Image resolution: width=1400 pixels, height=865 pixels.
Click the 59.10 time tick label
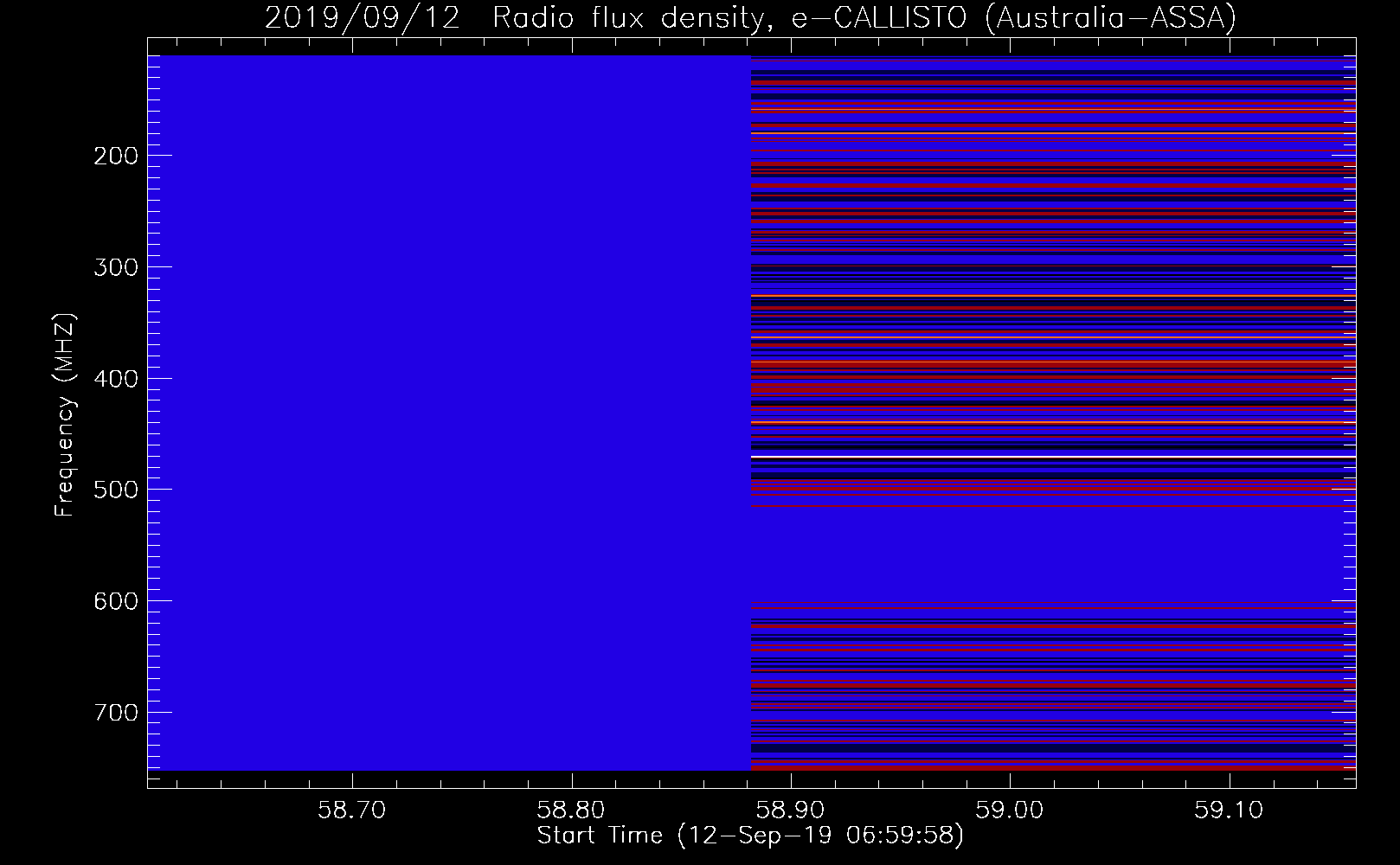pyautogui.click(x=1228, y=811)
